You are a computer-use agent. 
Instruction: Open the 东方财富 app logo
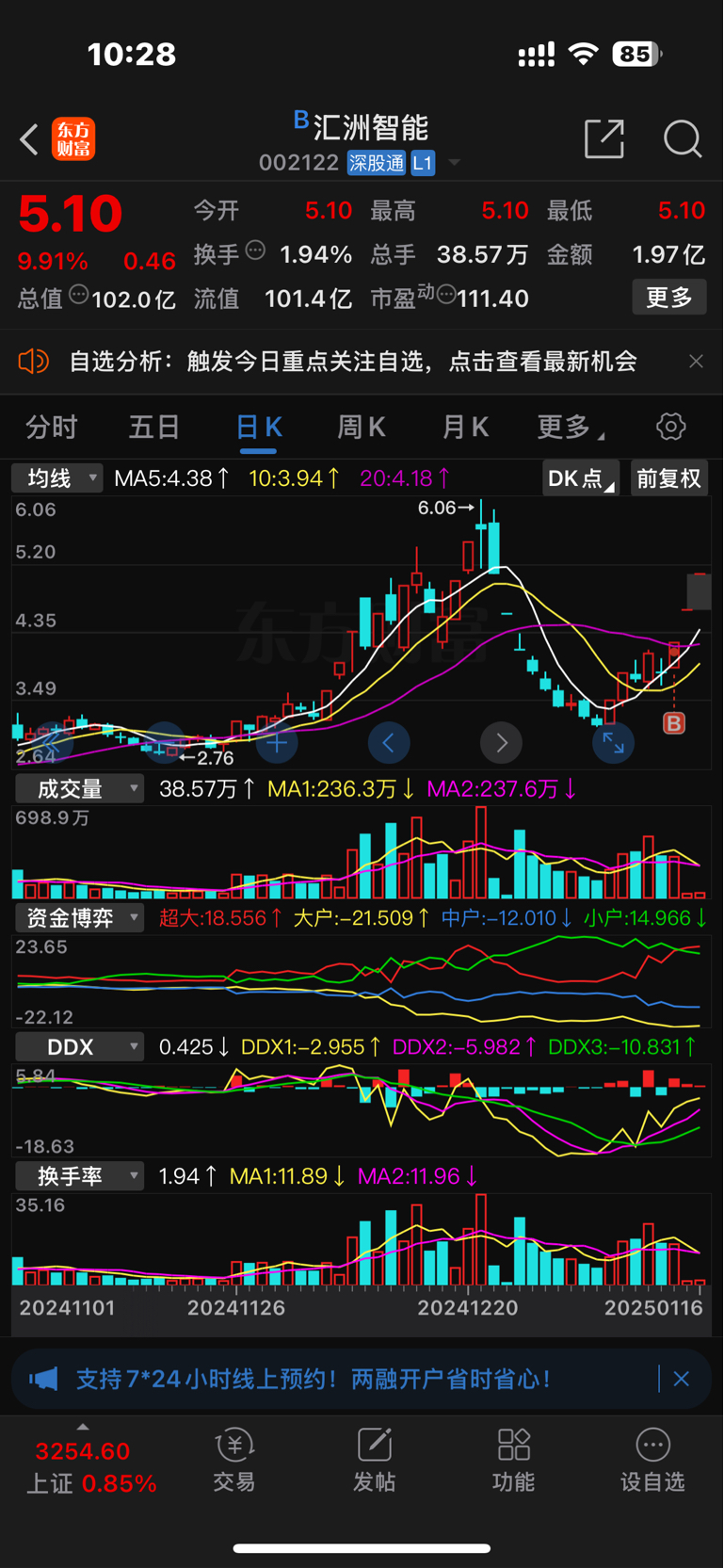(x=73, y=139)
